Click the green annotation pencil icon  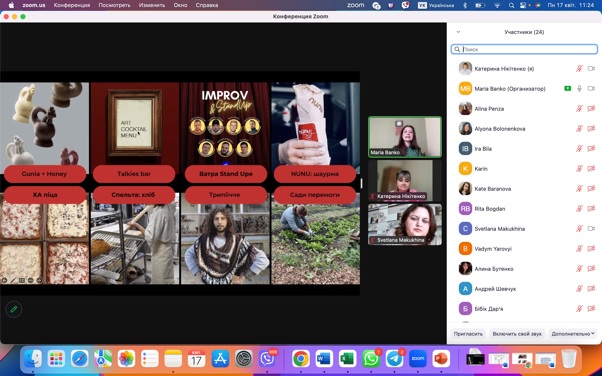[14, 309]
